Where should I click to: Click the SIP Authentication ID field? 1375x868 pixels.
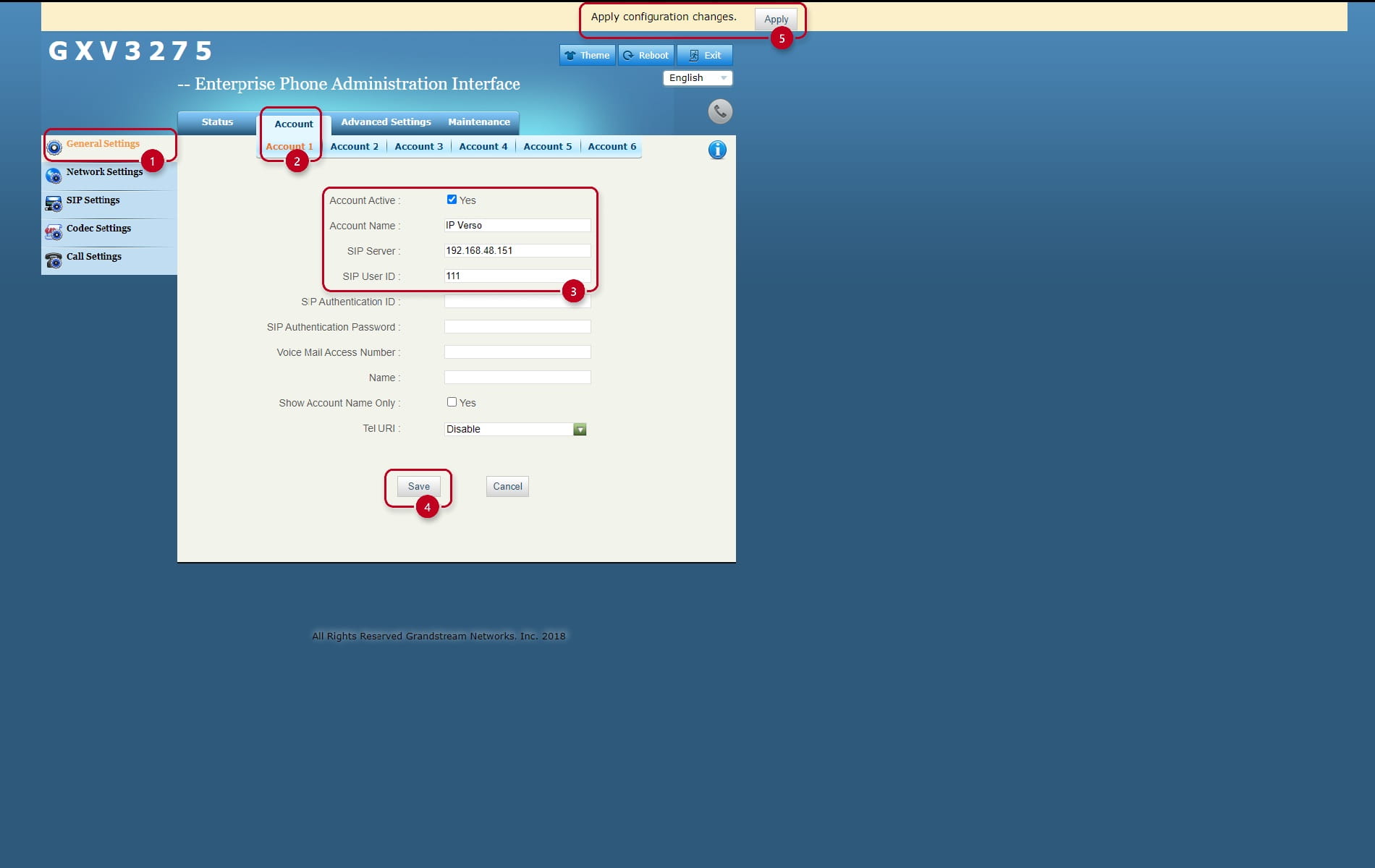[517, 301]
